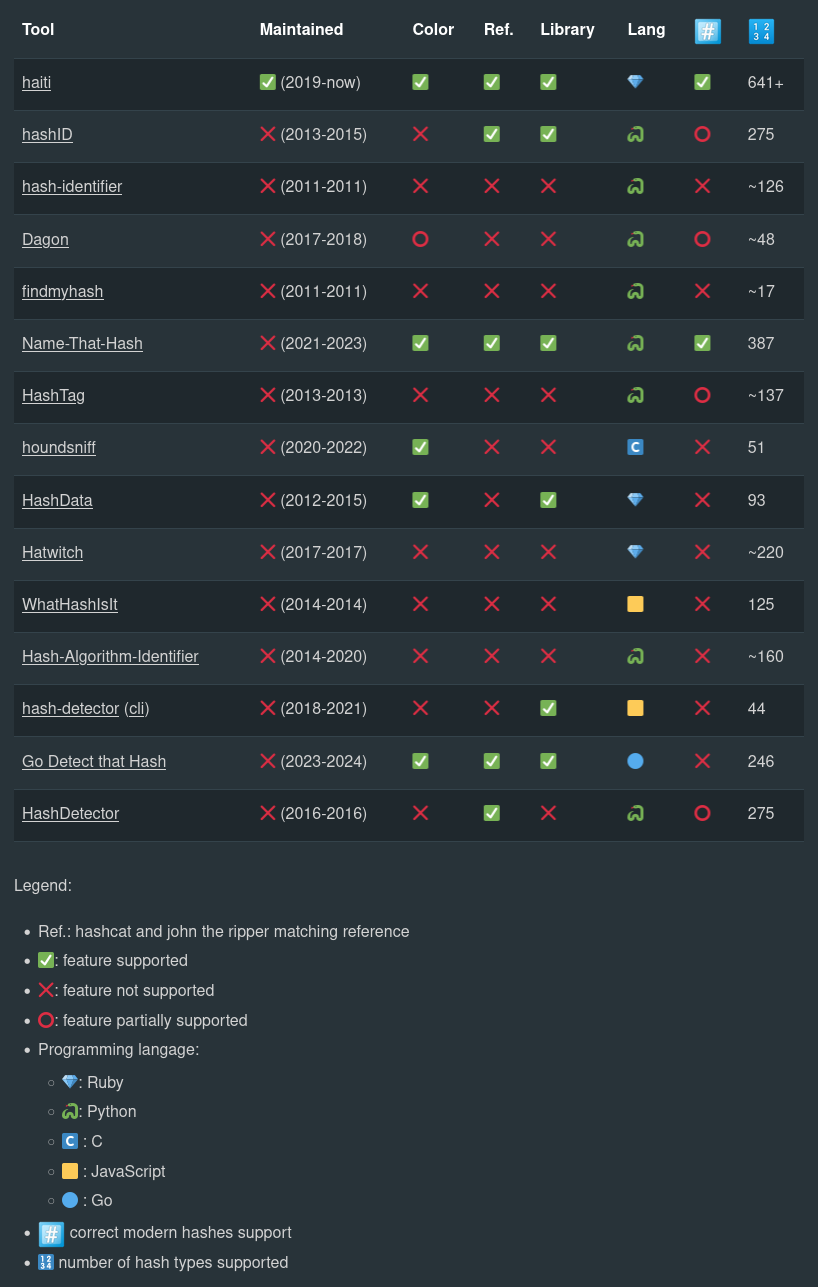Click the 1234 numbers column header icon
This screenshot has width=818, height=1287.
click(x=761, y=31)
